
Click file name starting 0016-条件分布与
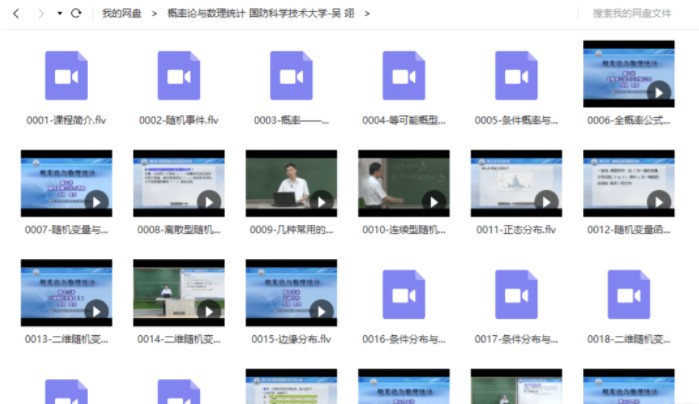point(404,339)
